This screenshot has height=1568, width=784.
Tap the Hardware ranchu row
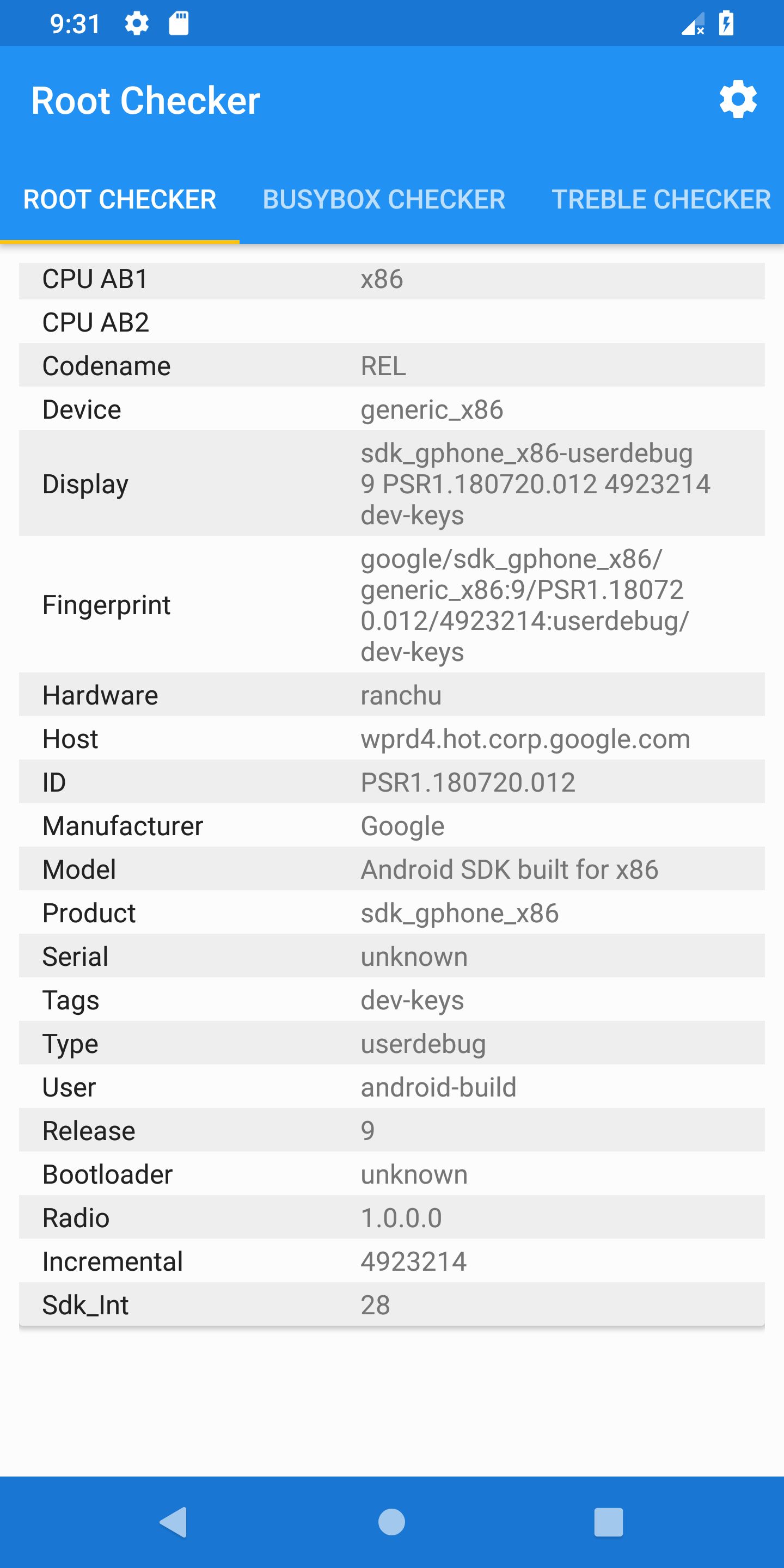click(x=391, y=695)
